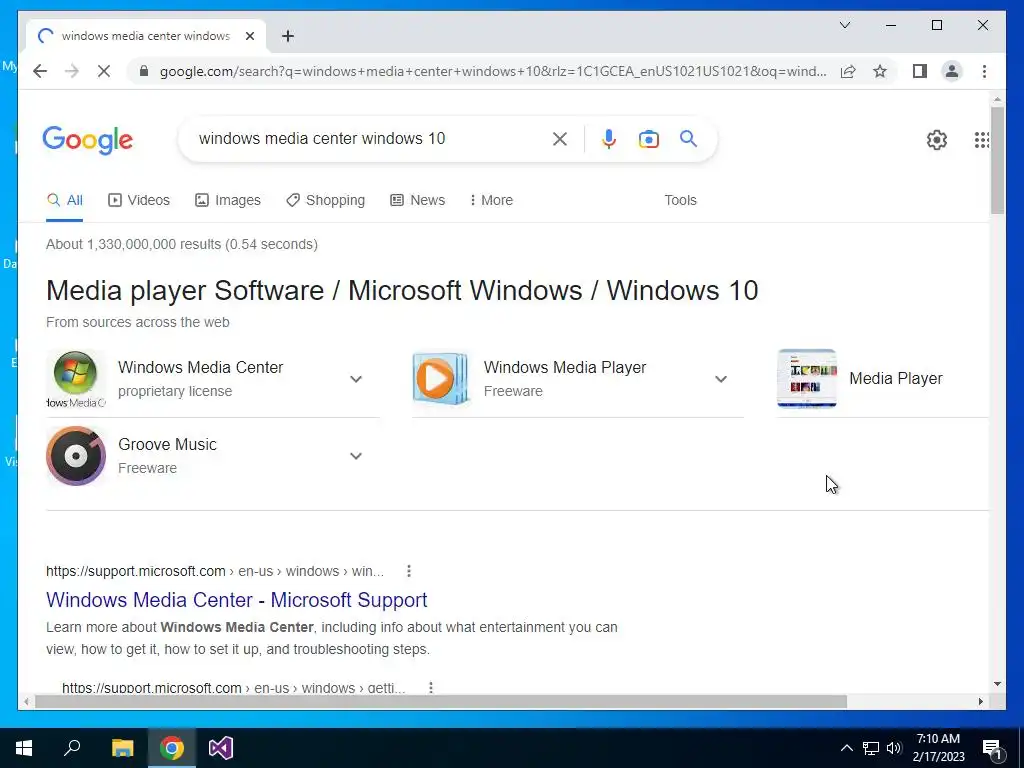Clear the Google search box text
This screenshot has height=768, width=1024.
tap(560, 138)
